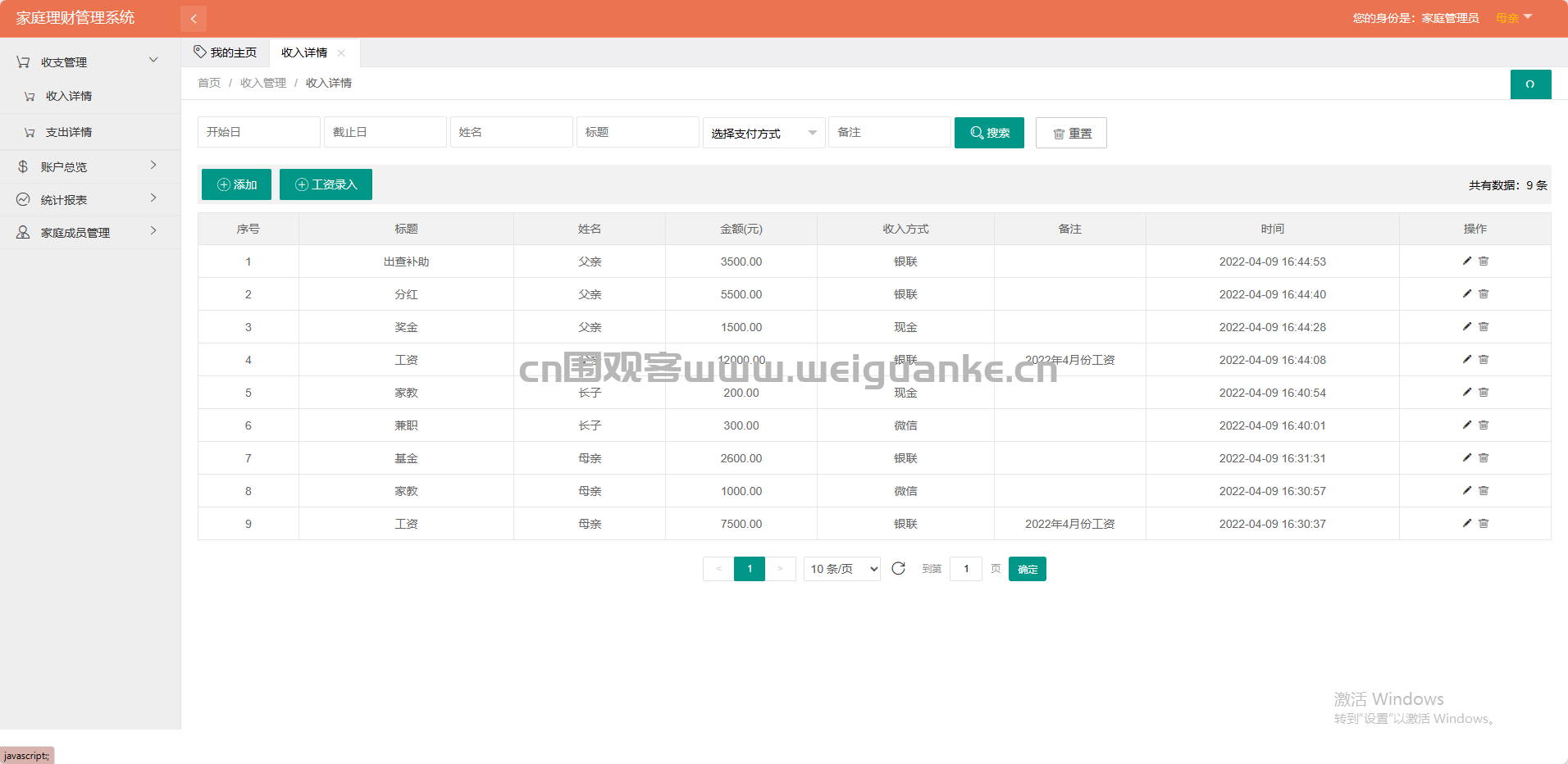Delete the 分红 income row

[x=1484, y=293]
